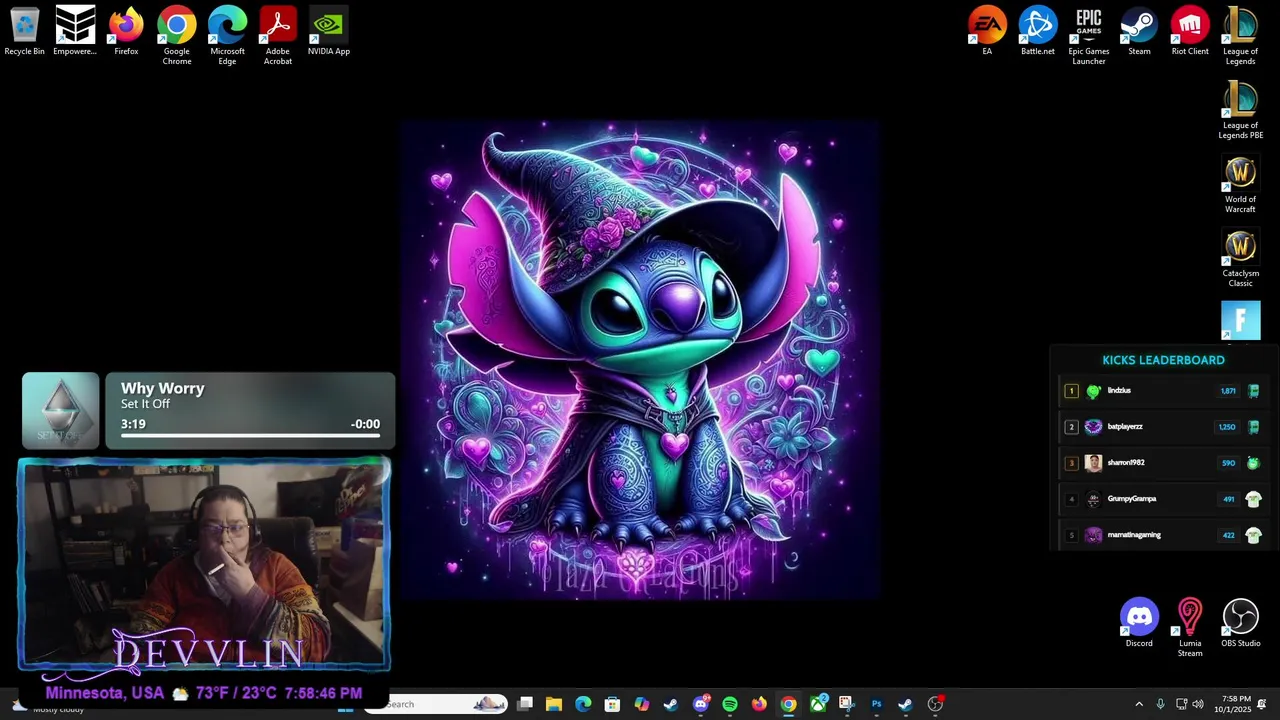Open the Steam taskbar icon beside Copilot
This screenshot has width=1280, height=720.
(x=671, y=704)
